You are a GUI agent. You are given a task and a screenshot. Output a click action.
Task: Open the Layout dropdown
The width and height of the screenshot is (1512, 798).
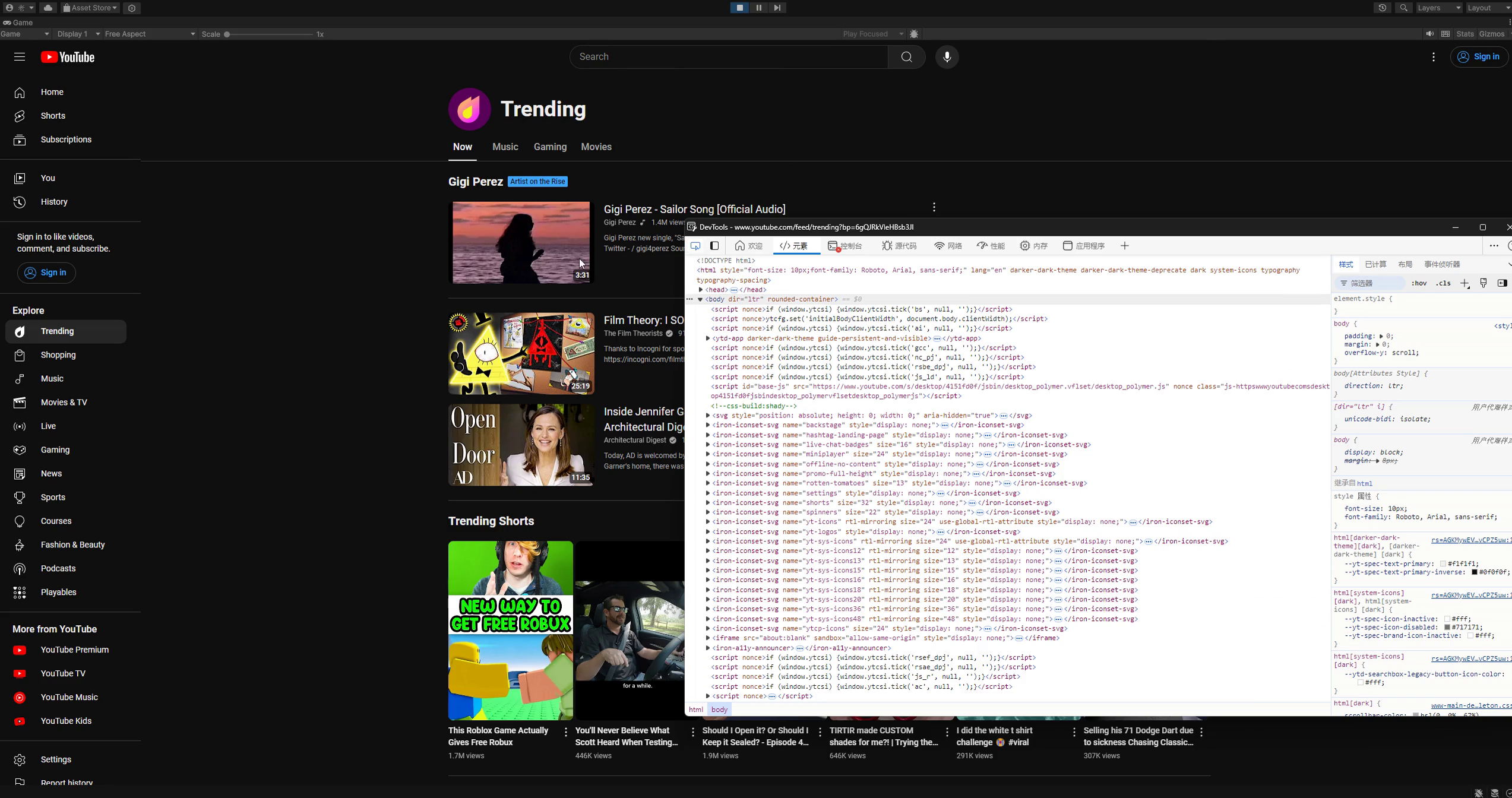click(x=1488, y=8)
